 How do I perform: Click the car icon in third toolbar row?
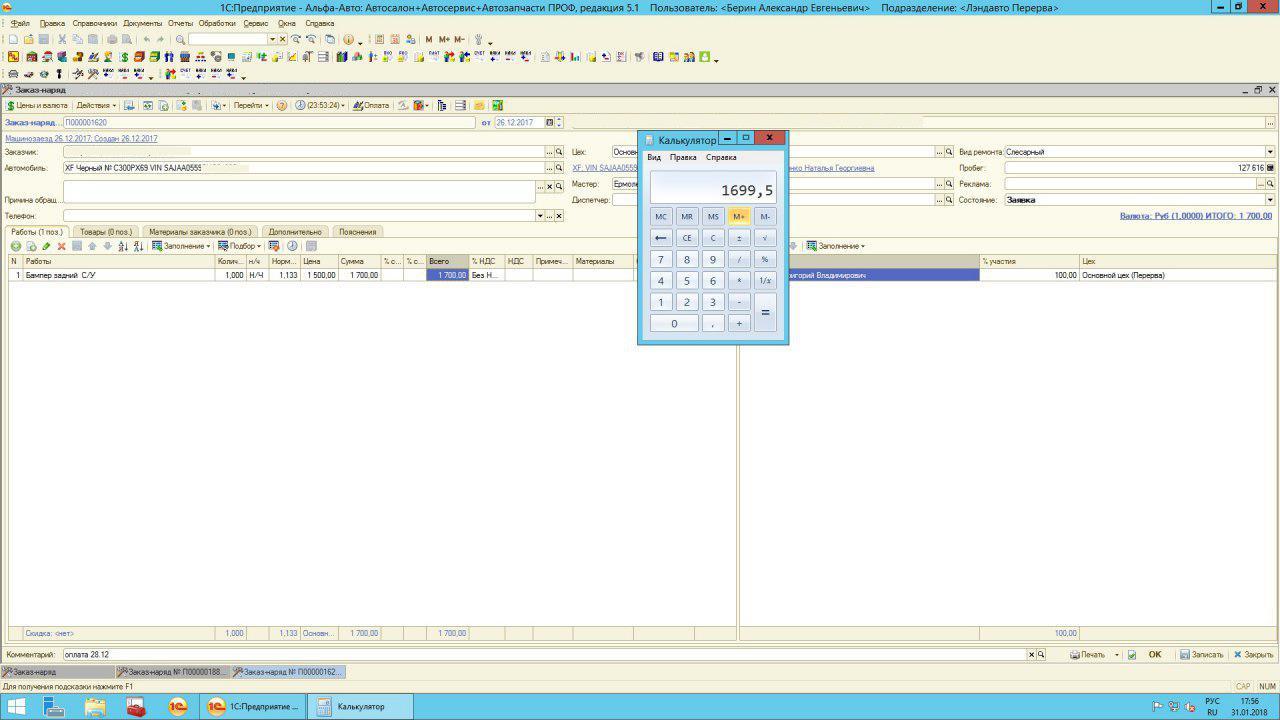pyautogui.click(x=13, y=74)
